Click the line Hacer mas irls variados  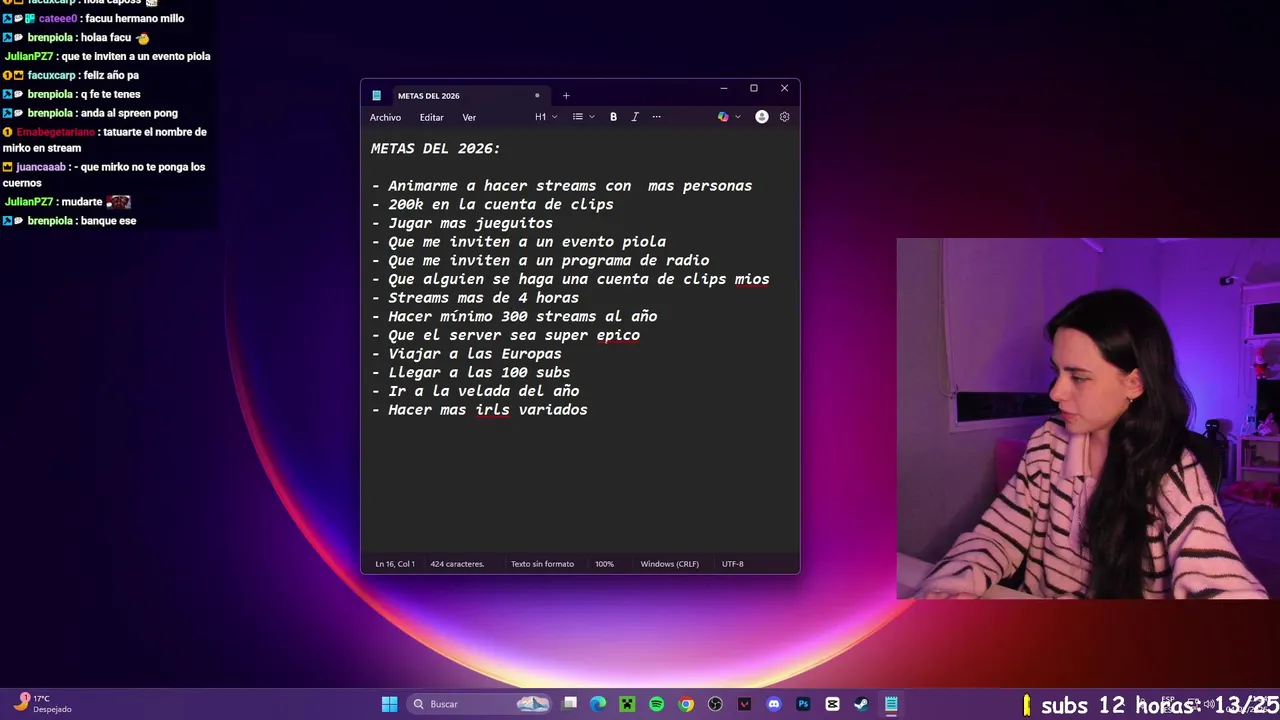pos(479,410)
